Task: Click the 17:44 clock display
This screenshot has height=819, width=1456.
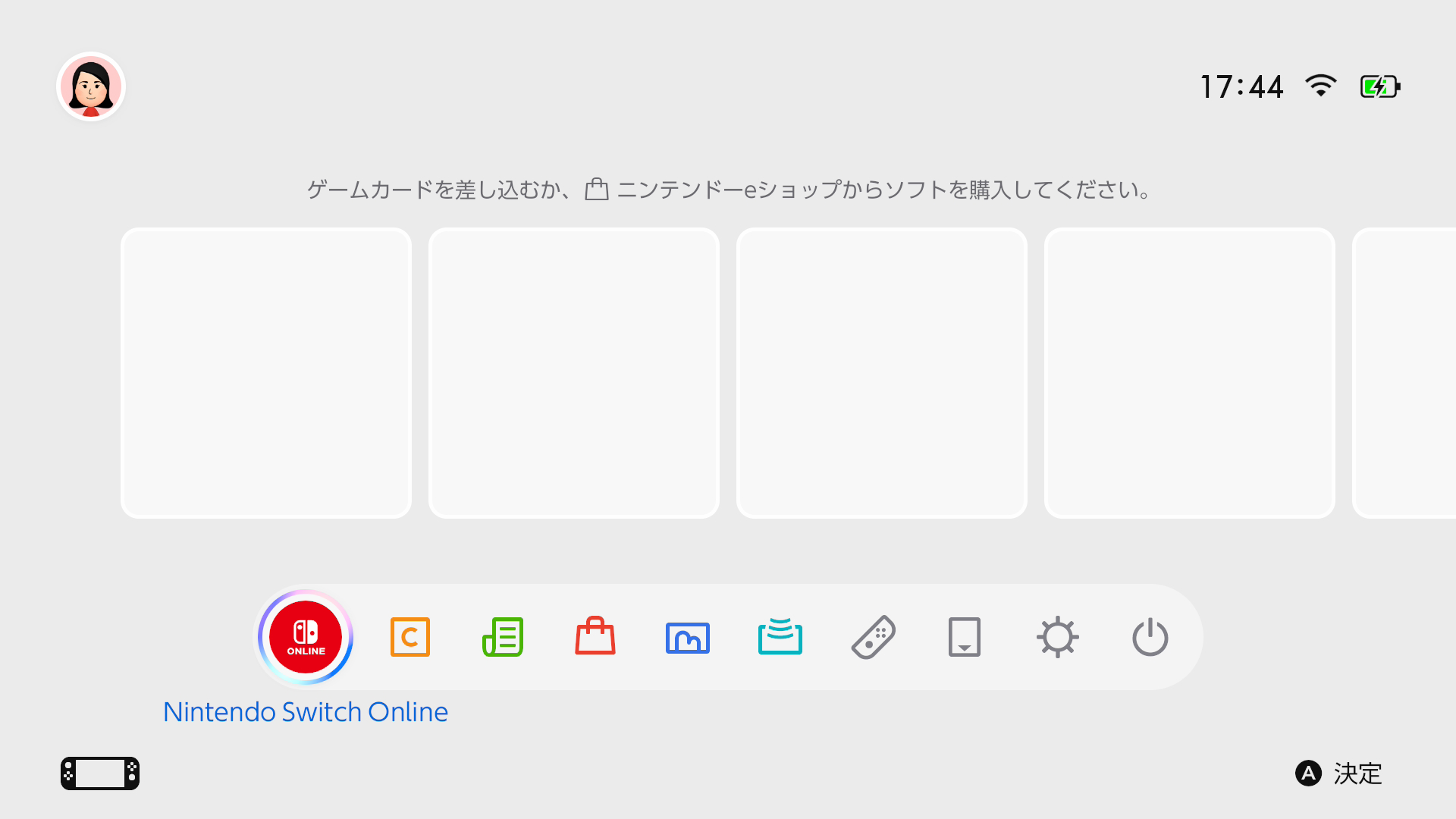Action: tap(1241, 86)
